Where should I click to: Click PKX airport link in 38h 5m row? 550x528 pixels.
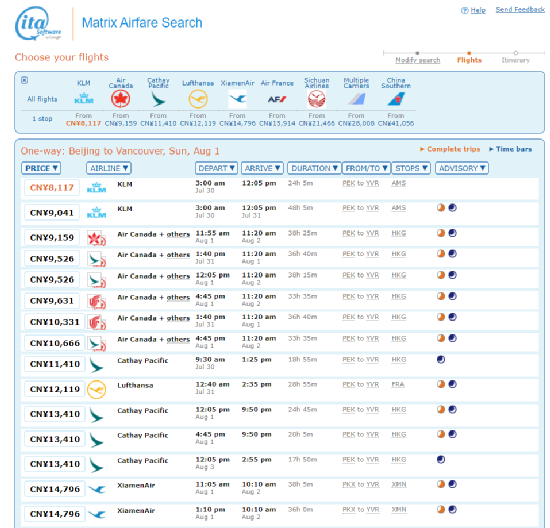click(x=349, y=484)
